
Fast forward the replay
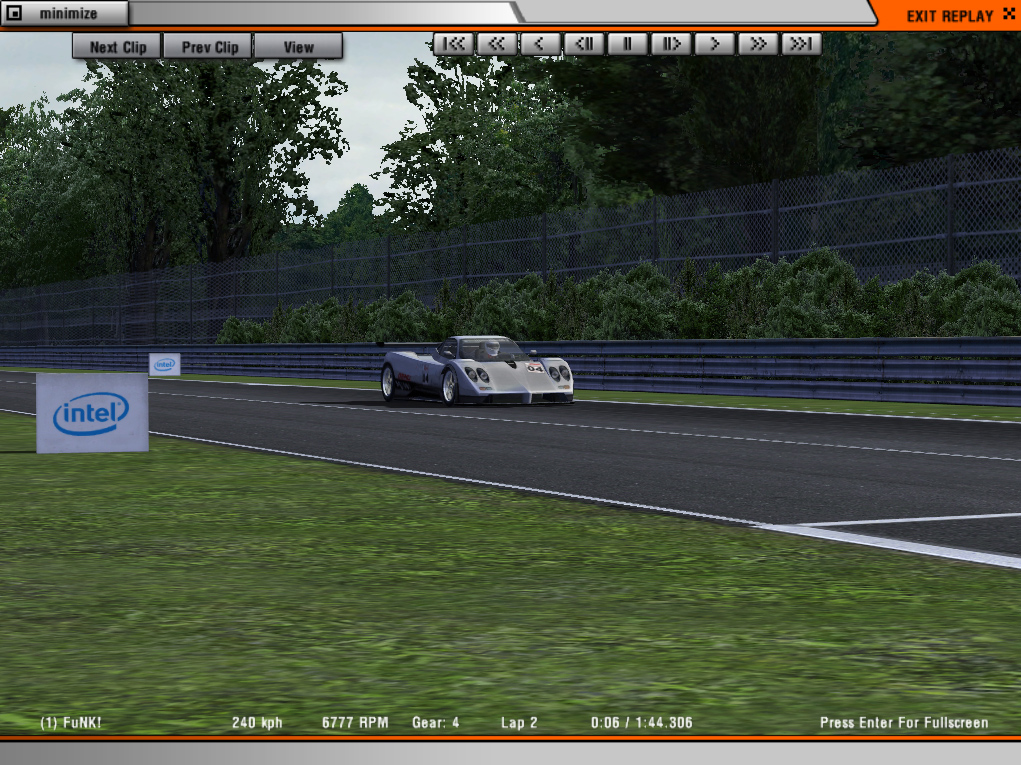pyautogui.click(x=758, y=44)
